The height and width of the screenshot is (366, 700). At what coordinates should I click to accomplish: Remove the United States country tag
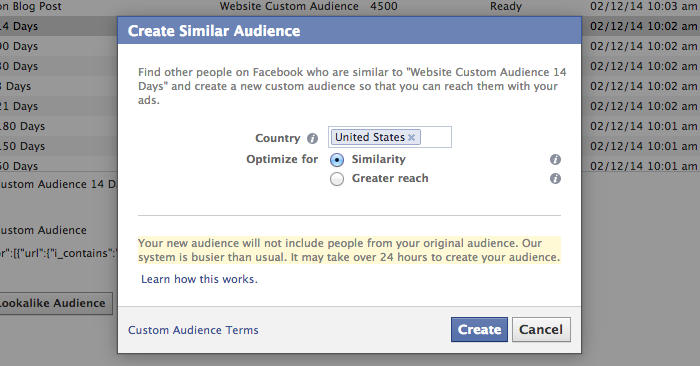412,137
